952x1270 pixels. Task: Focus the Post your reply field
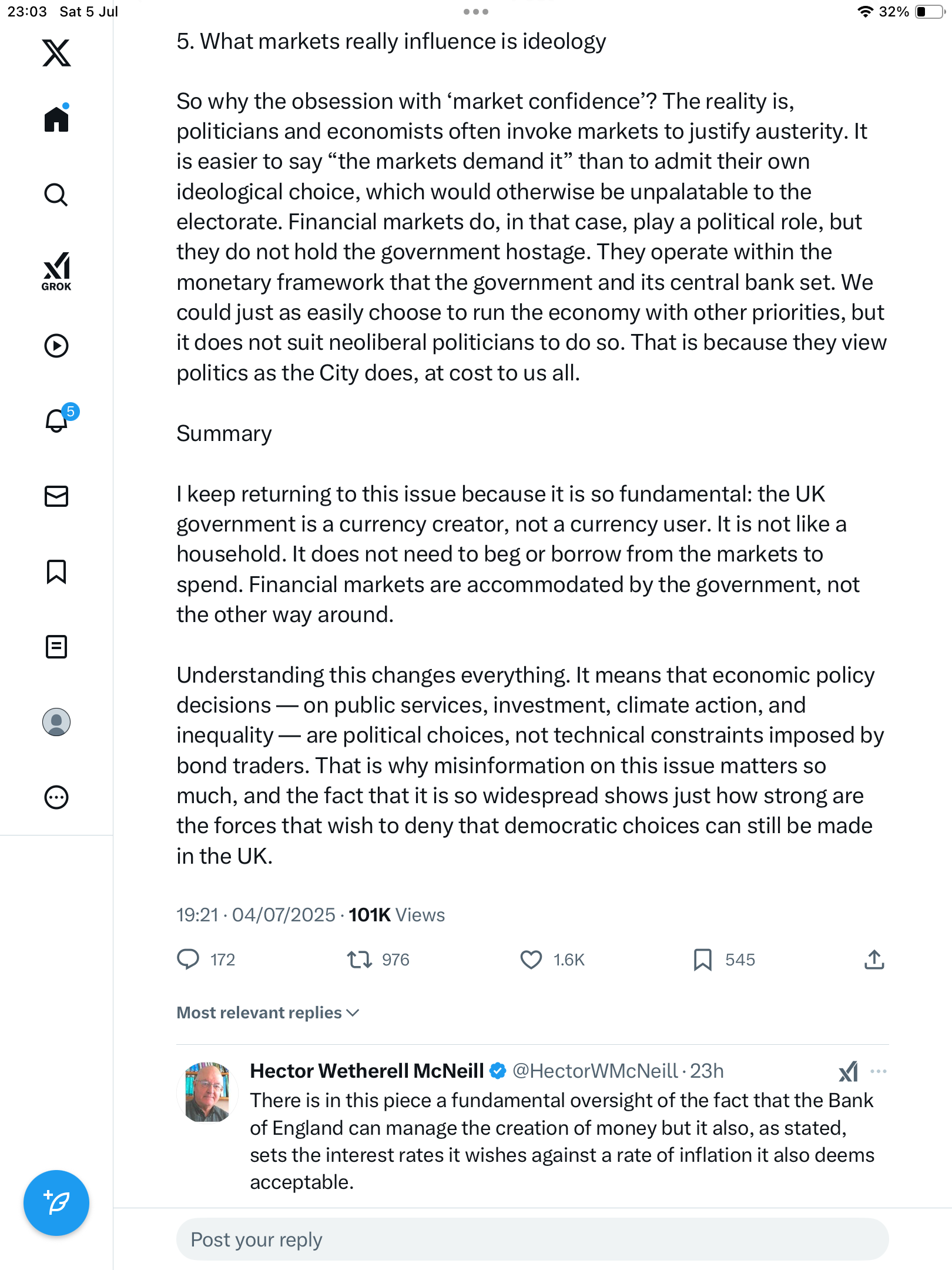point(532,1239)
